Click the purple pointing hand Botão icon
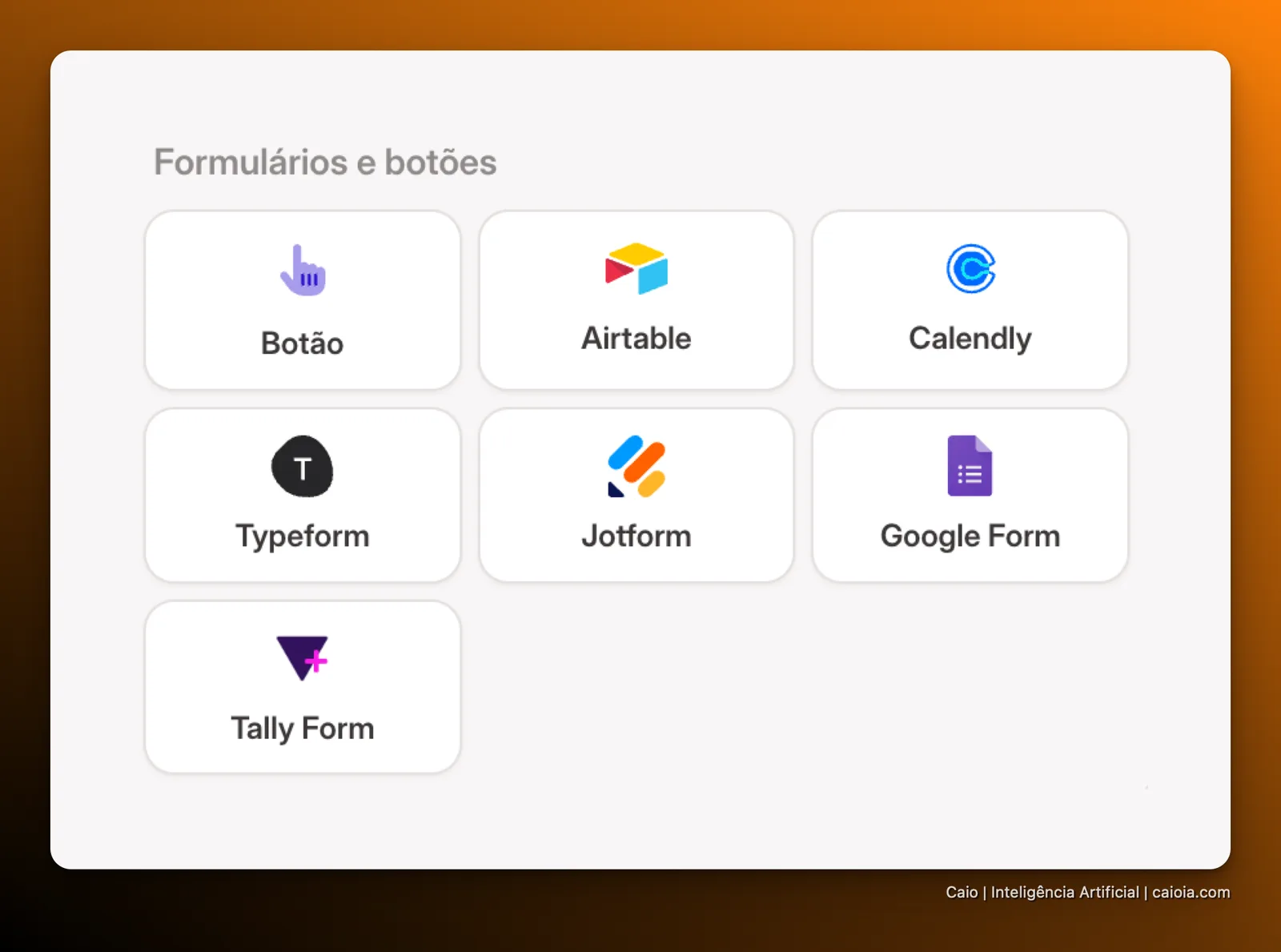Image resolution: width=1281 pixels, height=952 pixels. click(303, 271)
